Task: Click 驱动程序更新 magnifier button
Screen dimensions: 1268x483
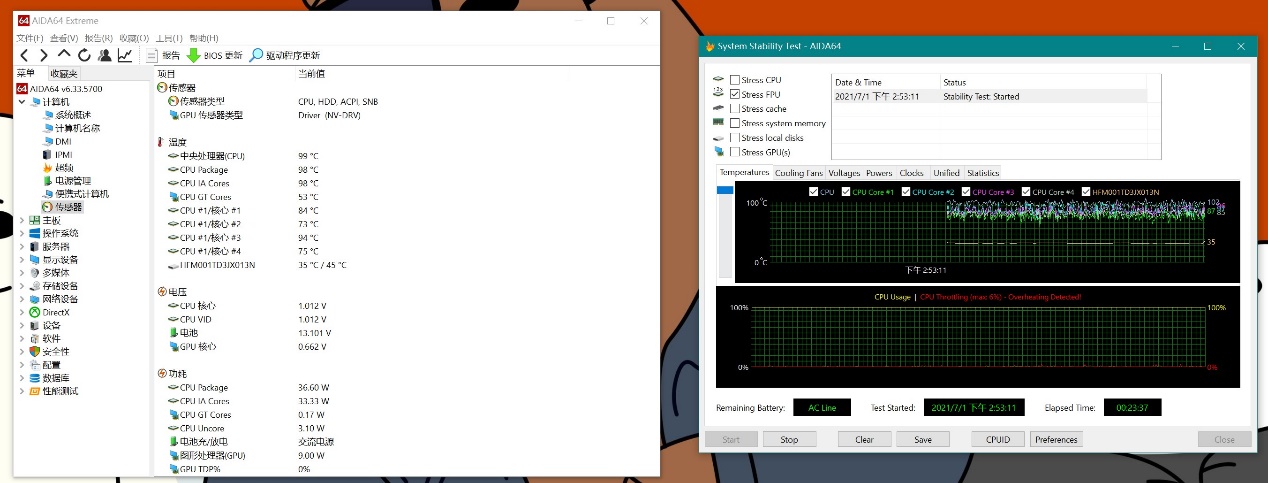Action: coord(285,55)
